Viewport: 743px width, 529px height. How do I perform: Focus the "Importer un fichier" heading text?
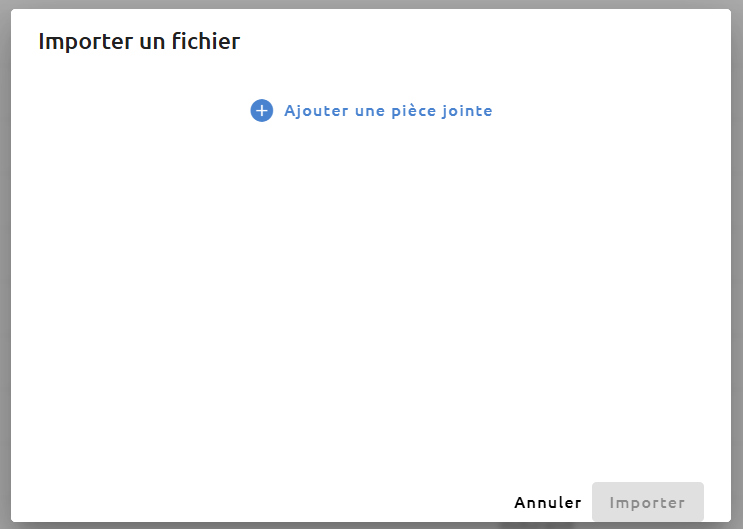[139, 41]
